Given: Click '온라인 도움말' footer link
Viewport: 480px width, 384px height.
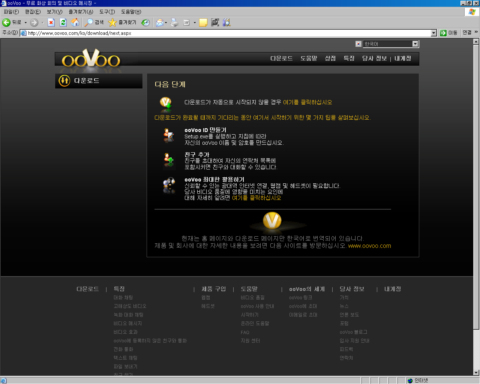Looking at the screenshot, I should pos(255,323).
